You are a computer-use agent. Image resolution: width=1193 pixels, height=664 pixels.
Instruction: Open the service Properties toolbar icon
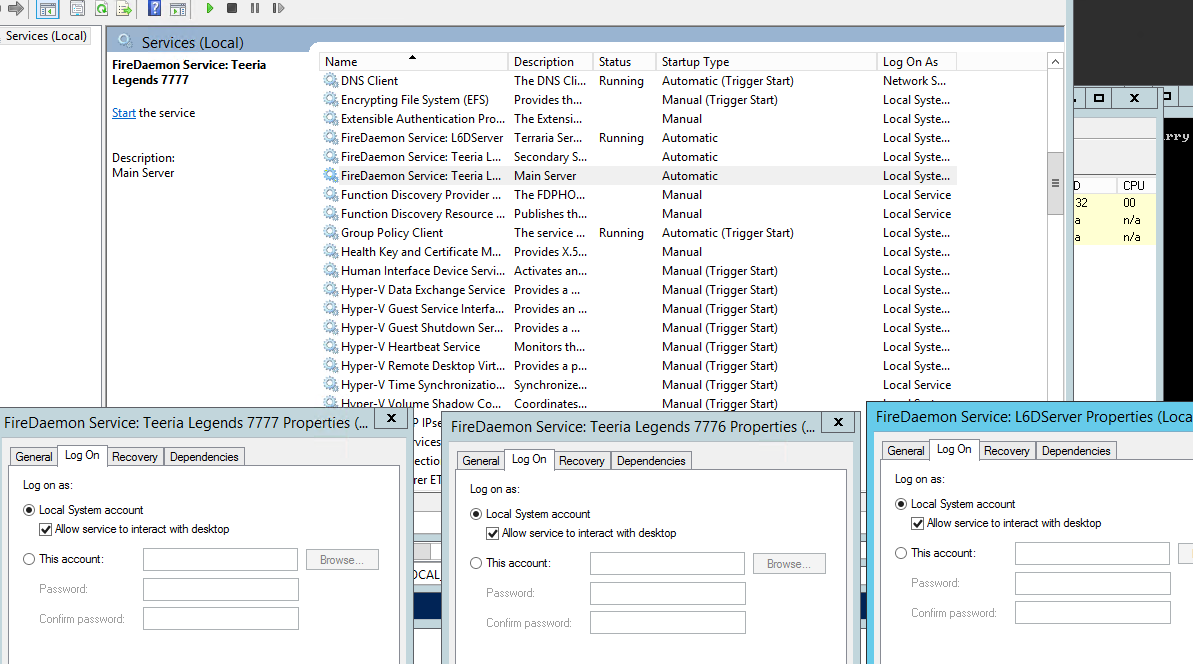click(77, 9)
